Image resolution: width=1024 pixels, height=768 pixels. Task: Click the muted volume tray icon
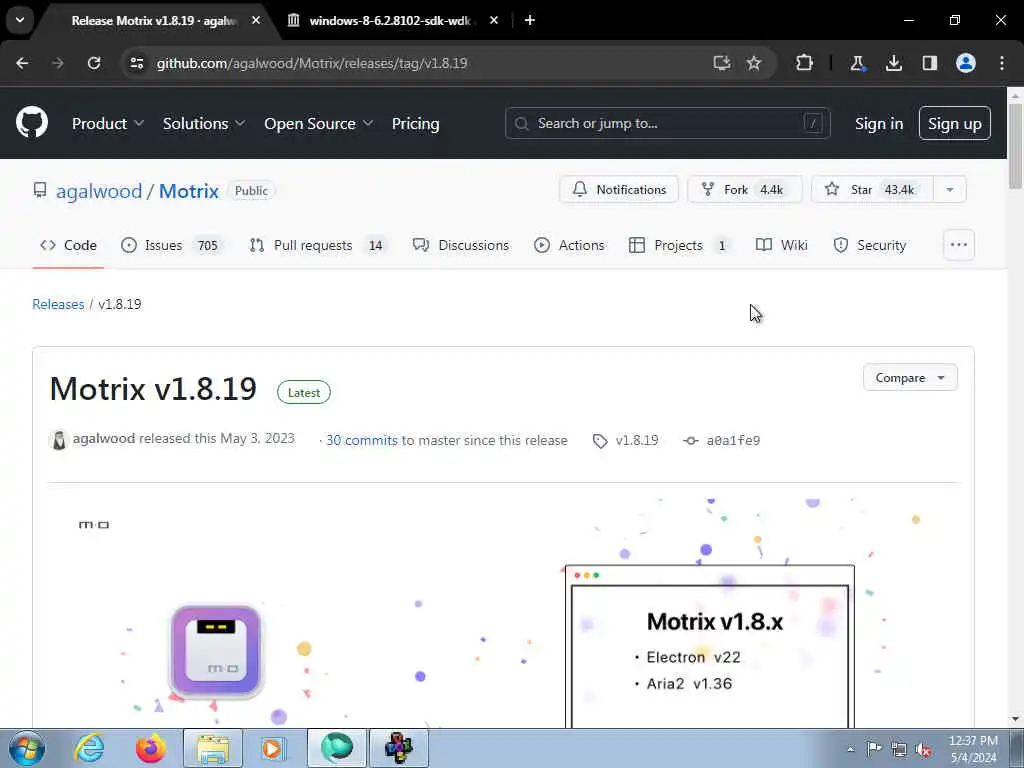(923, 749)
